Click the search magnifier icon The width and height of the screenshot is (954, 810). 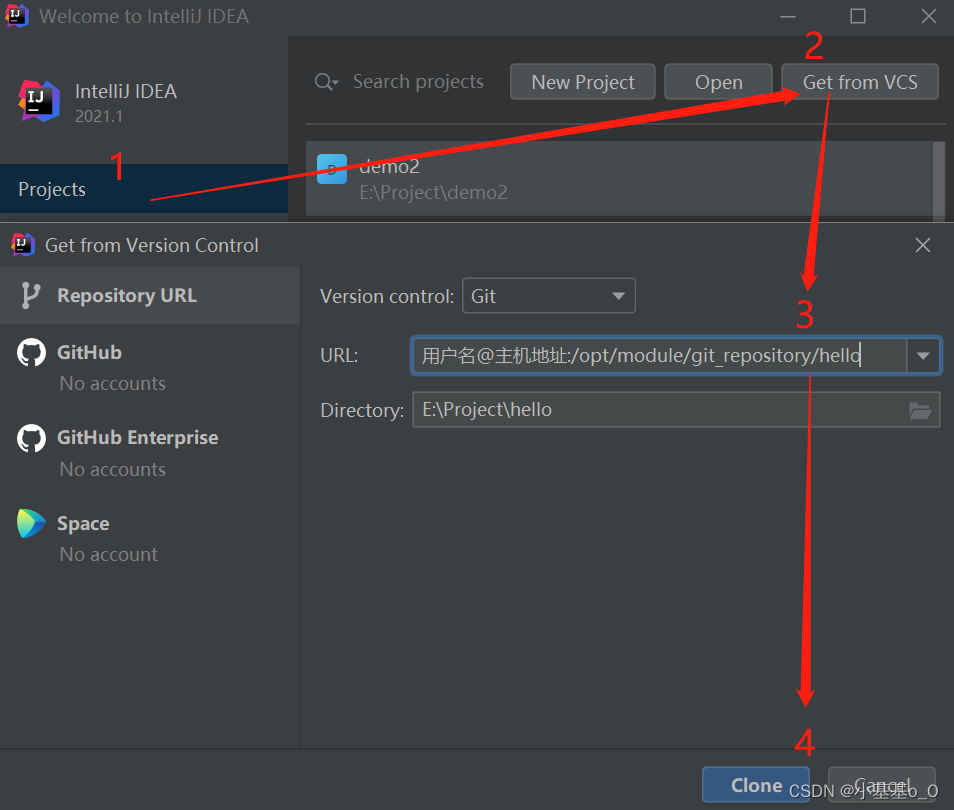tap(326, 82)
